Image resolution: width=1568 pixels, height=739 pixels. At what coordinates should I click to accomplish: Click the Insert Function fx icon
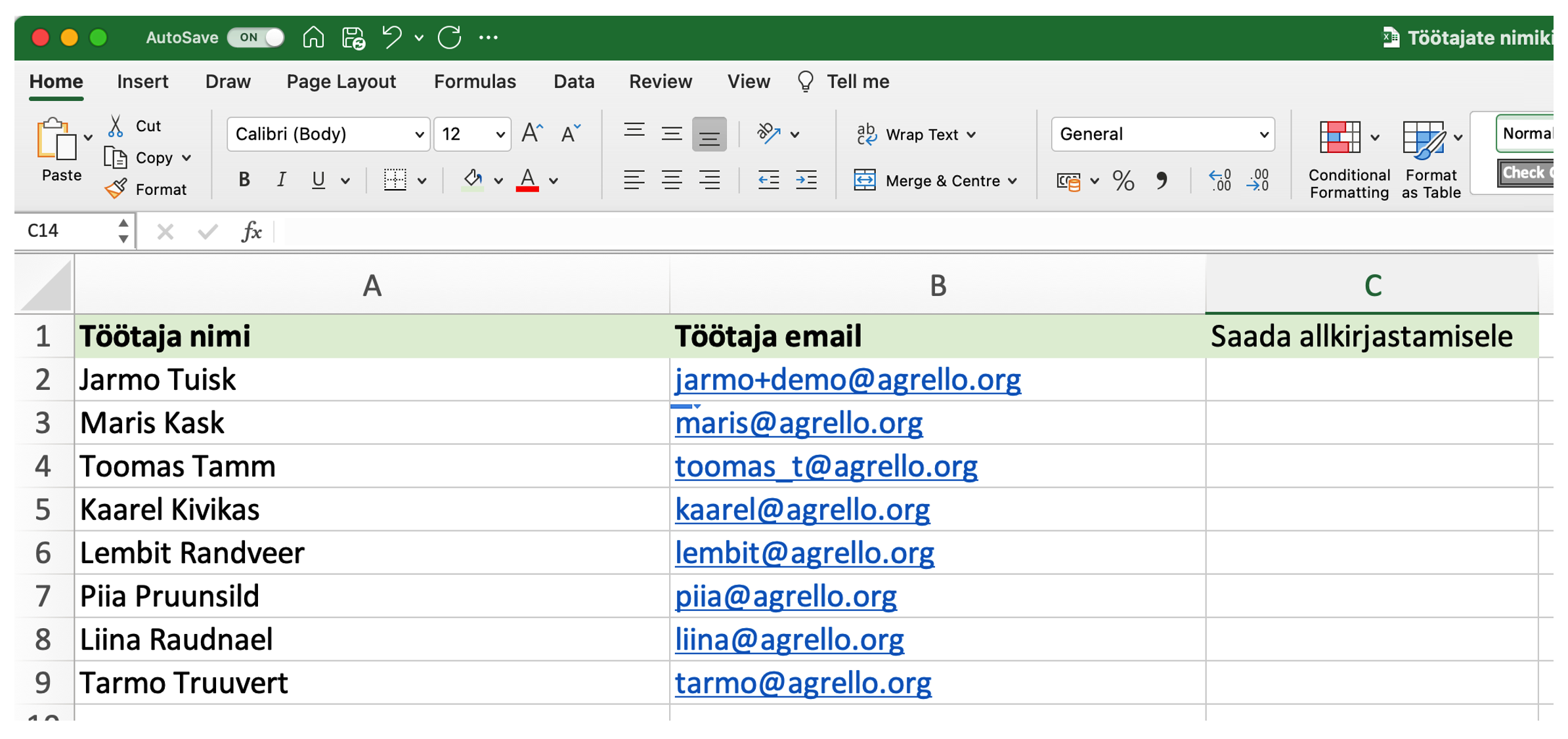pos(251,232)
